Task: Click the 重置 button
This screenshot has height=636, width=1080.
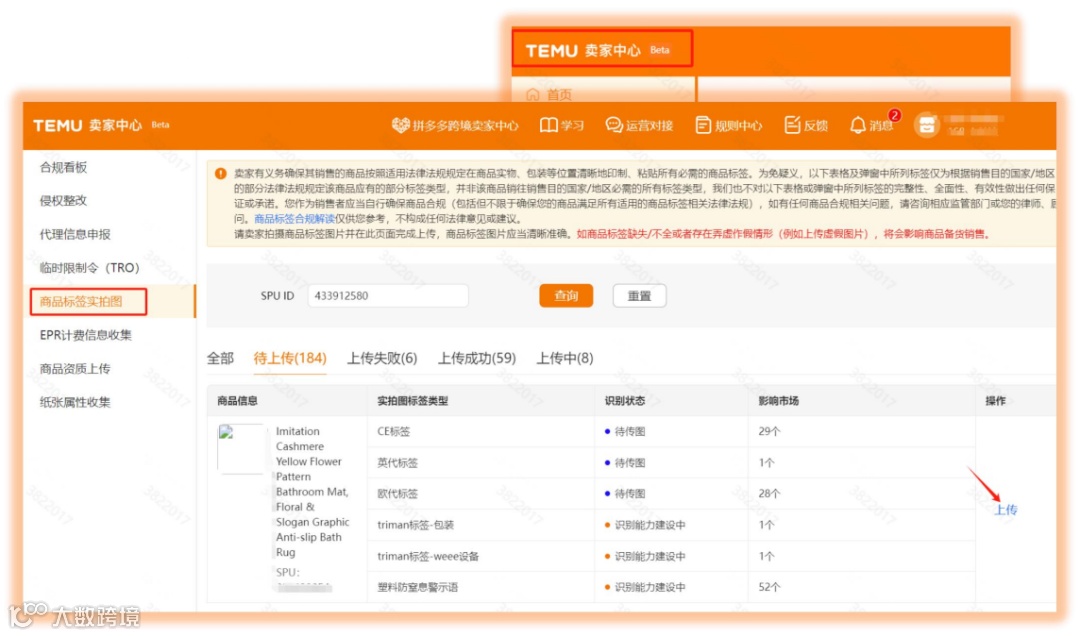Action: (639, 296)
